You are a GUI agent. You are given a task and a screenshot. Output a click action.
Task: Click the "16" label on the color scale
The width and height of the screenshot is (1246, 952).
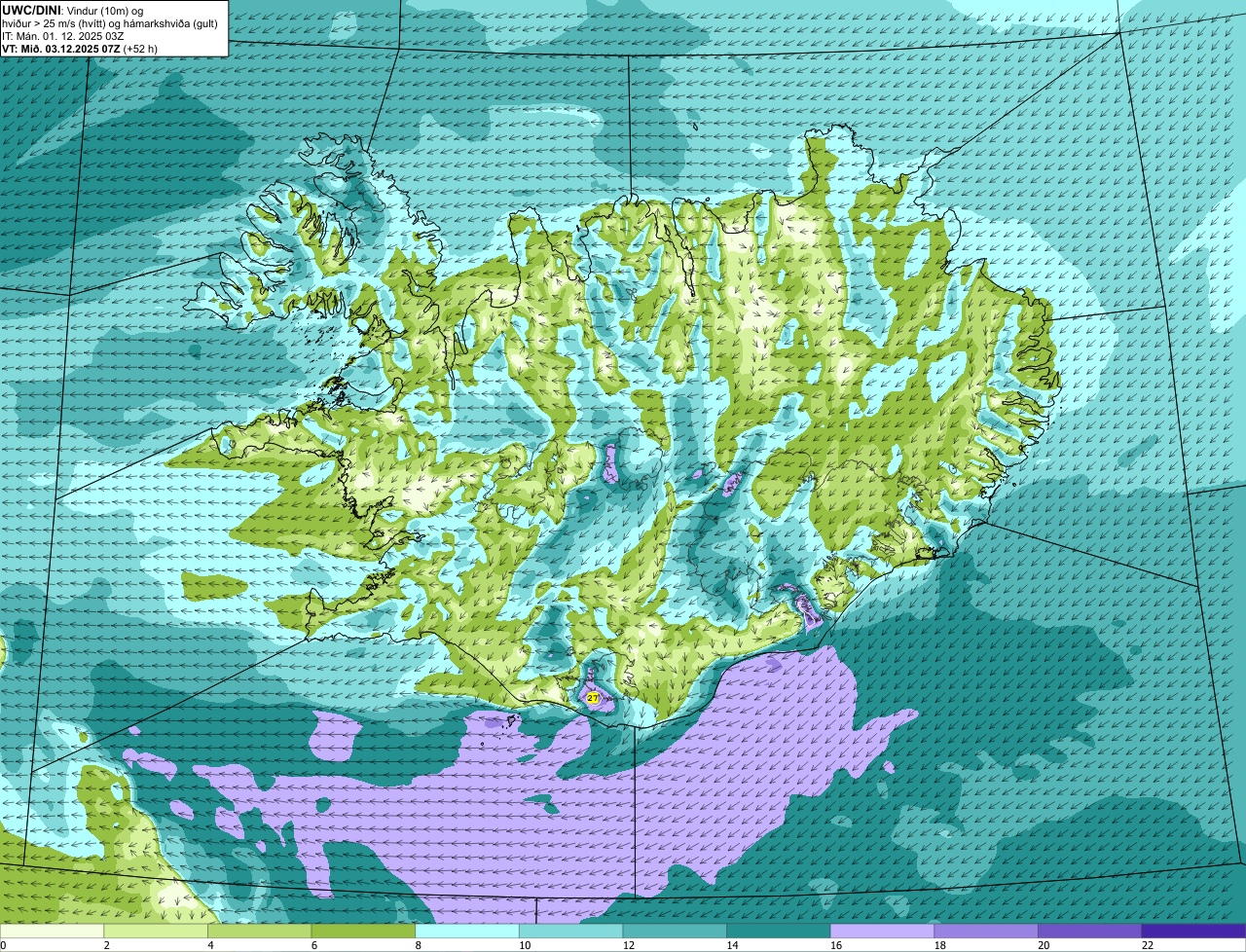point(836,945)
